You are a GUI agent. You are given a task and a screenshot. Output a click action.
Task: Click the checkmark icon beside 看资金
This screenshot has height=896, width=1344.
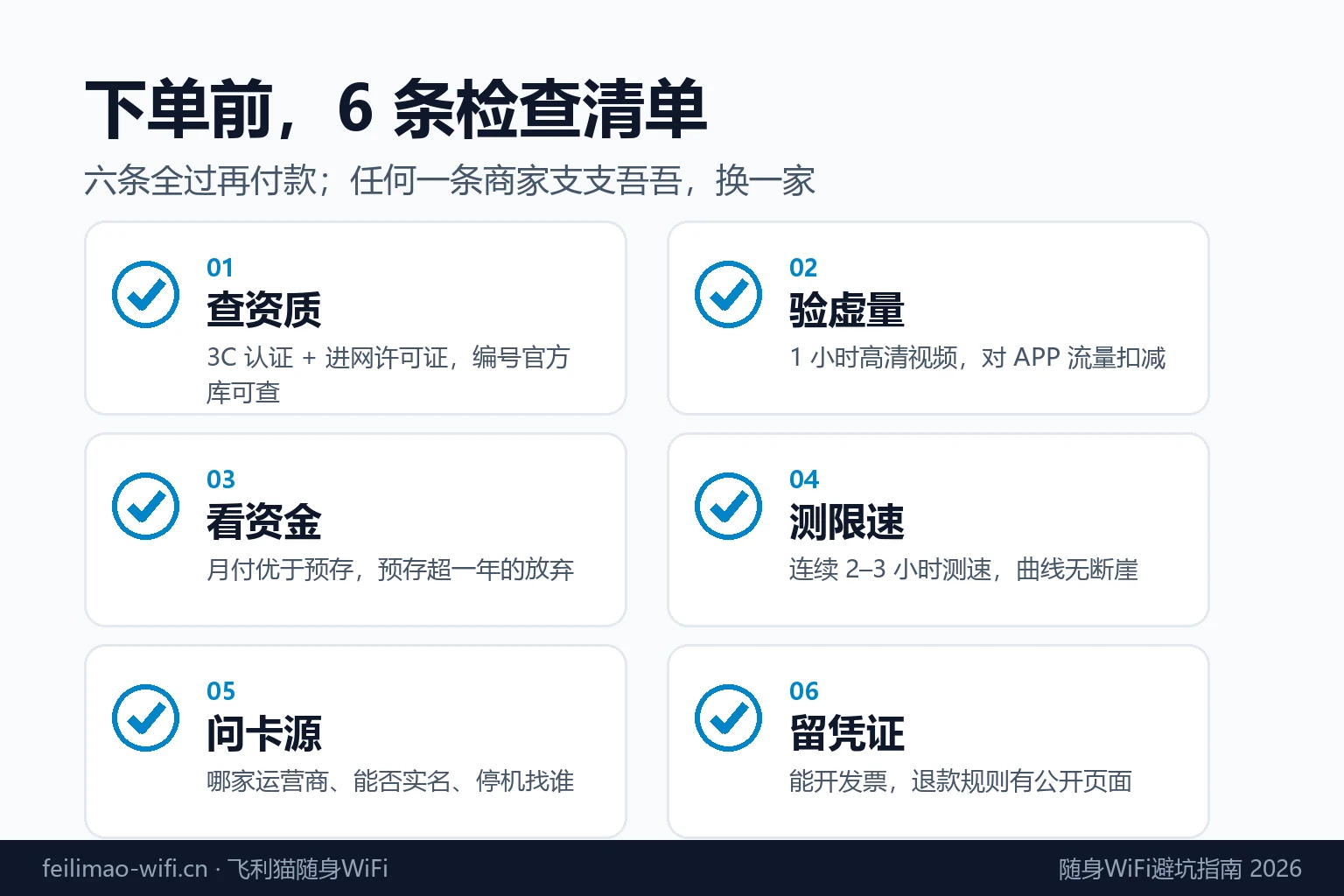tap(146, 507)
